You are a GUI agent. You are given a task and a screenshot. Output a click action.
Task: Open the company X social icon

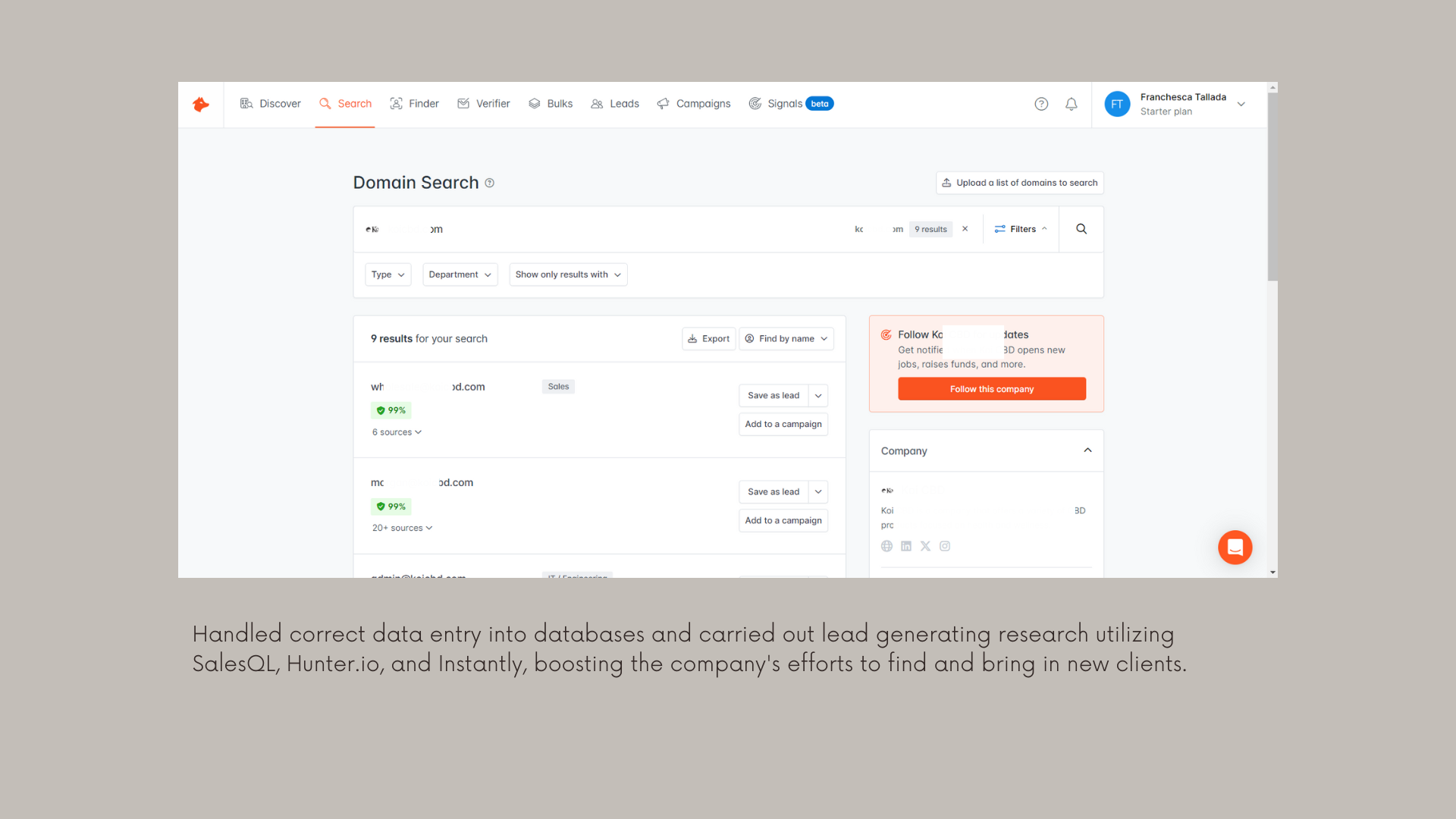[925, 546]
